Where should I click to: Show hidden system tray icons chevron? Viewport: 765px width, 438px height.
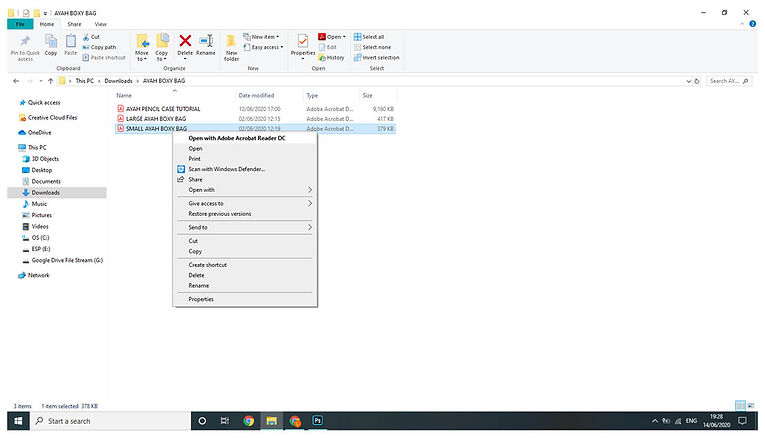click(x=655, y=421)
